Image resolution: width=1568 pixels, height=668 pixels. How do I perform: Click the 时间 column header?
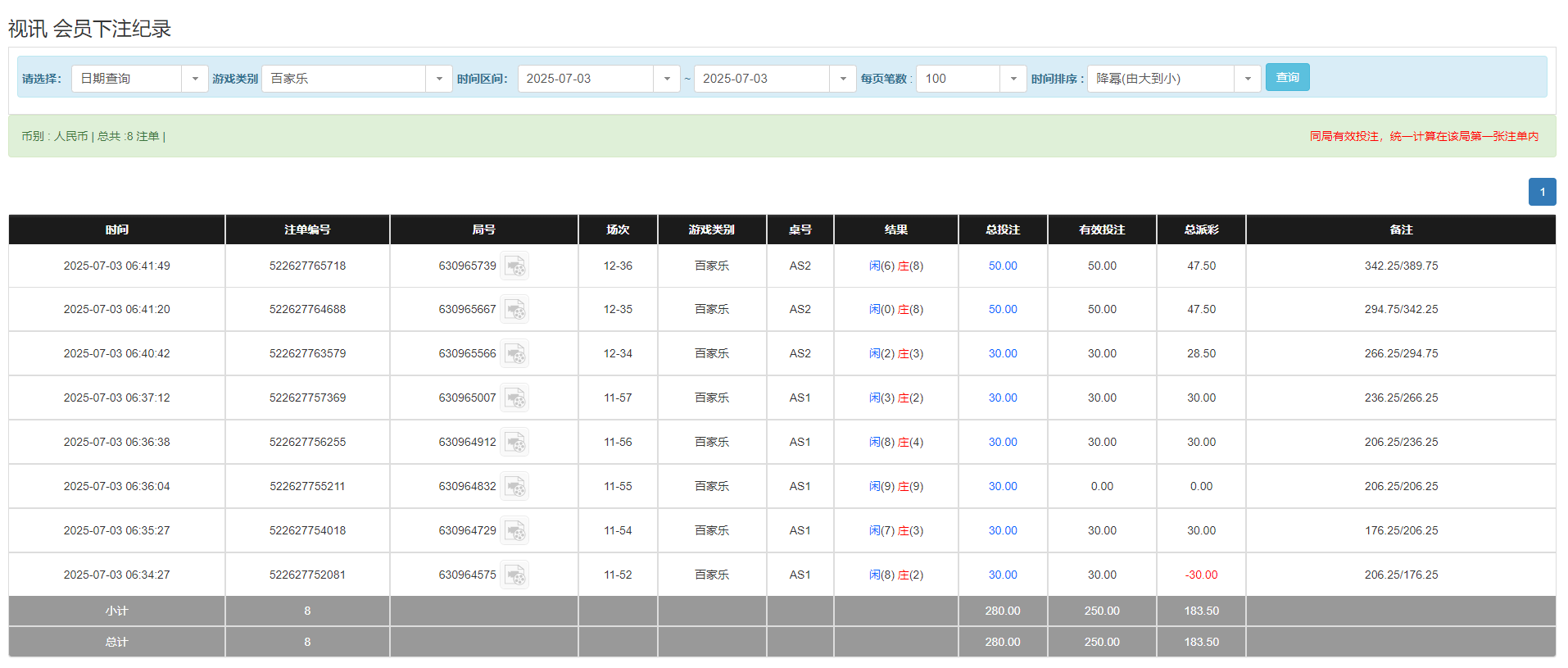tap(116, 230)
